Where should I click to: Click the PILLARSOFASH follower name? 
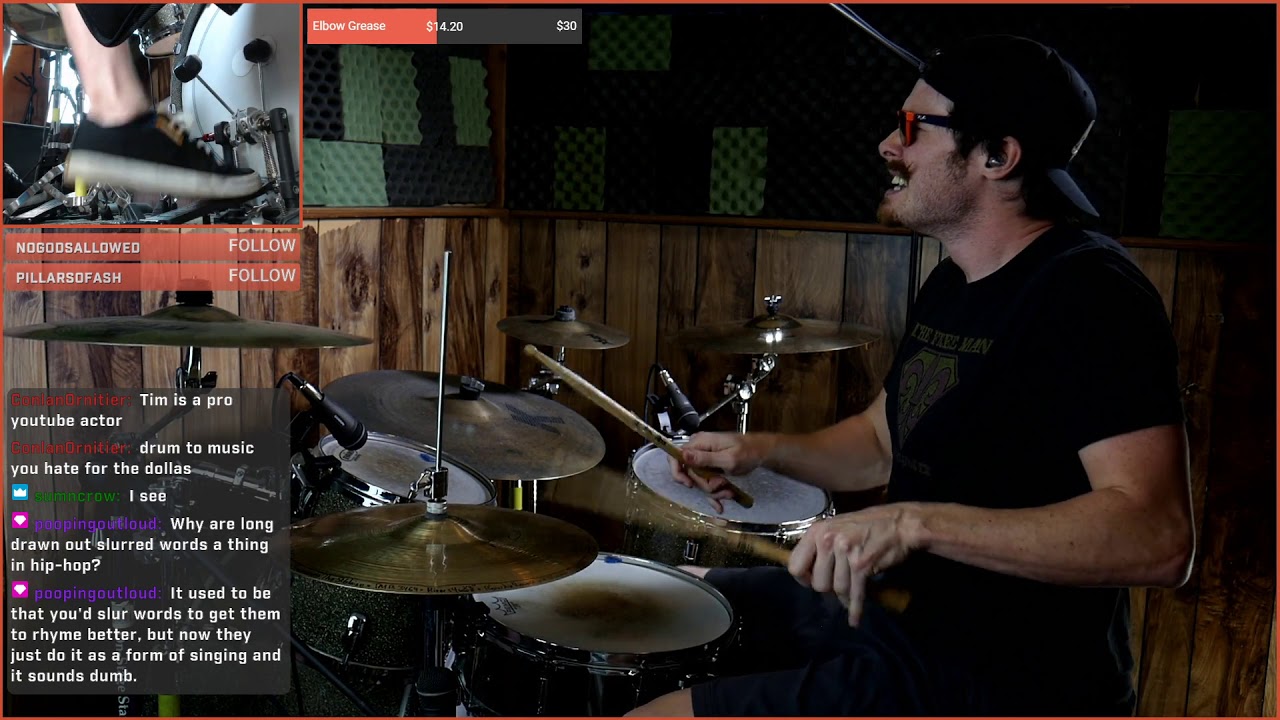click(x=68, y=277)
